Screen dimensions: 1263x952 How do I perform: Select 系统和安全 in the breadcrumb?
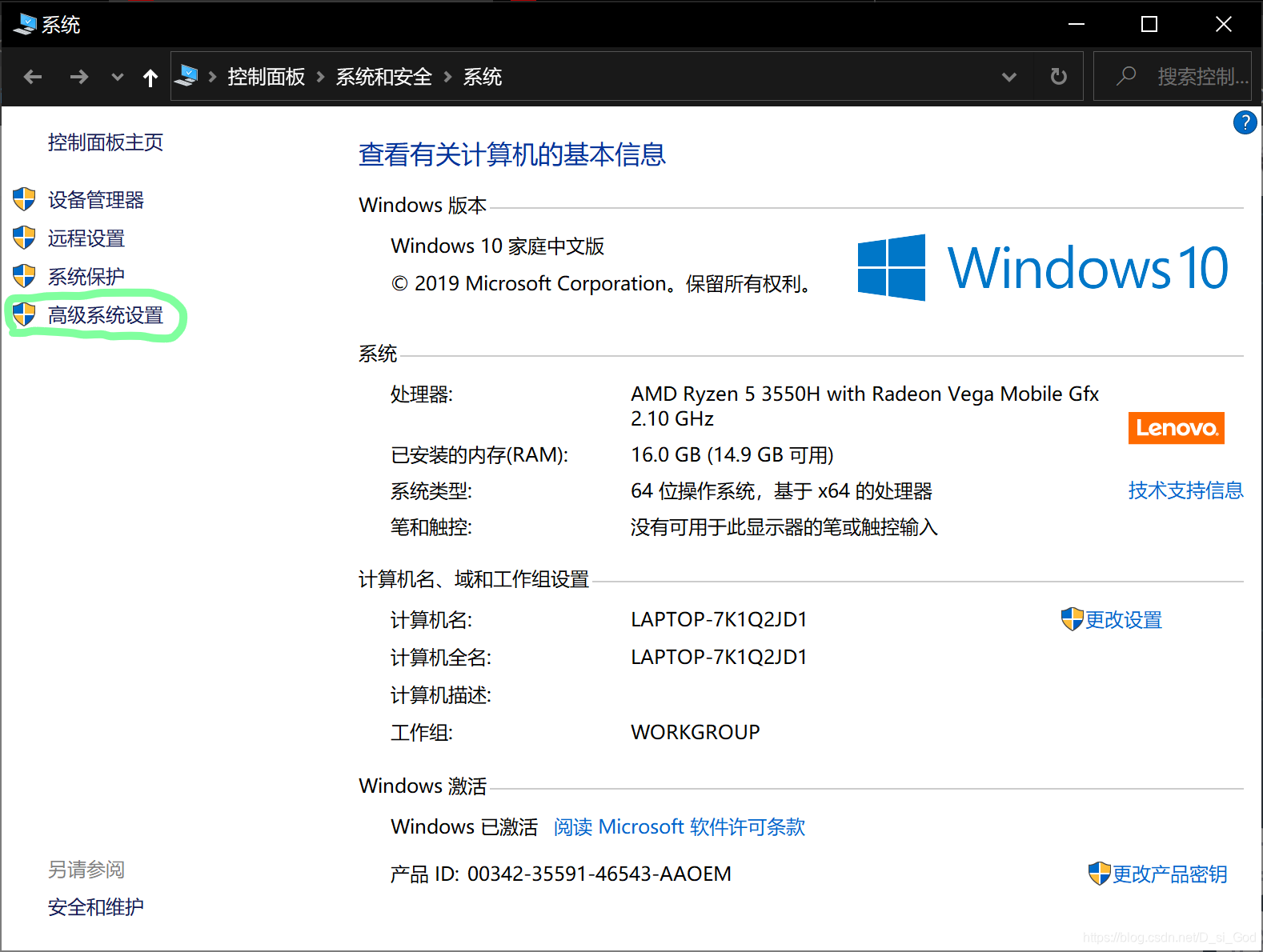click(384, 77)
